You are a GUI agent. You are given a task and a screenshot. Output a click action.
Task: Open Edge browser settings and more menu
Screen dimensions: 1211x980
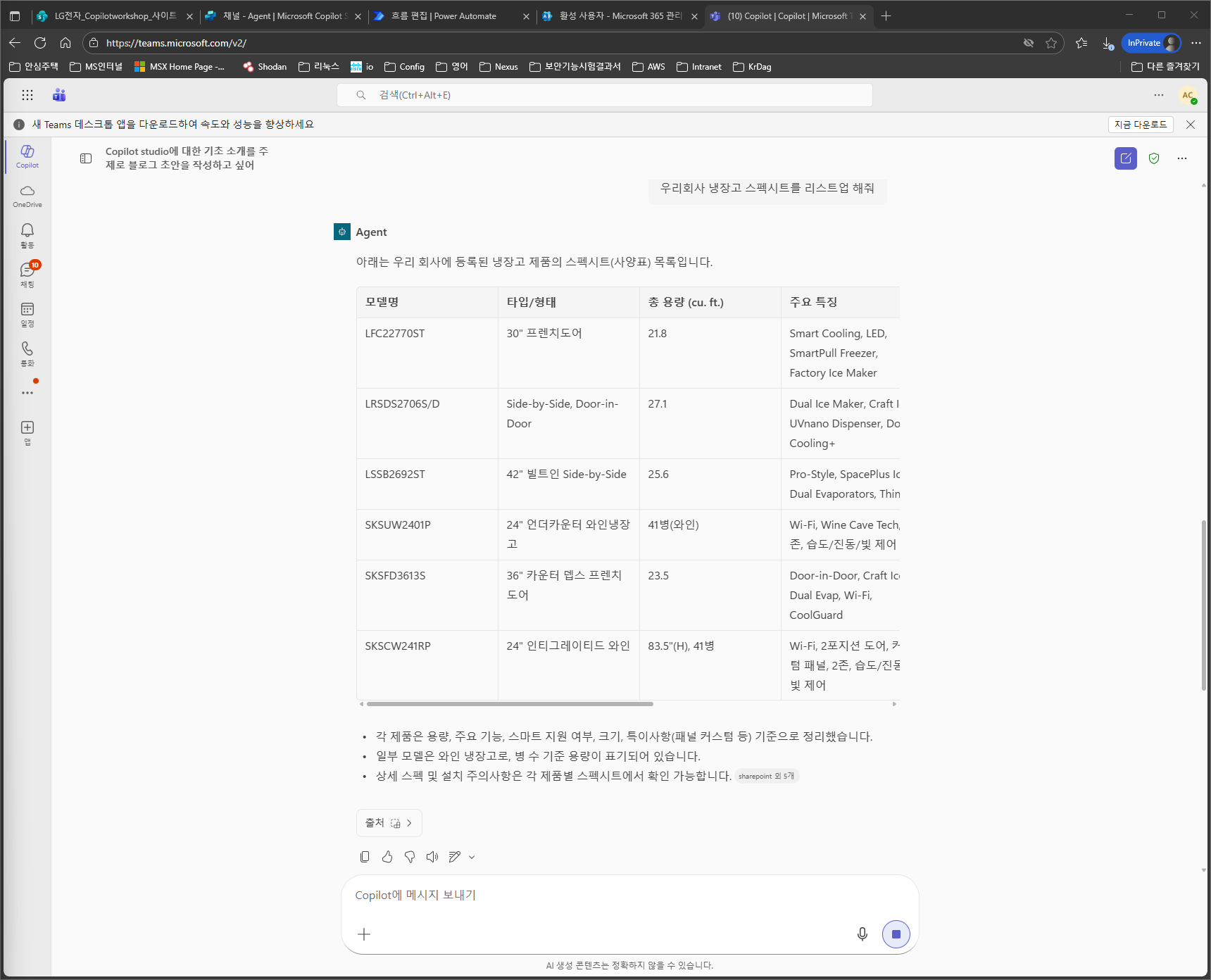[1196, 43]
